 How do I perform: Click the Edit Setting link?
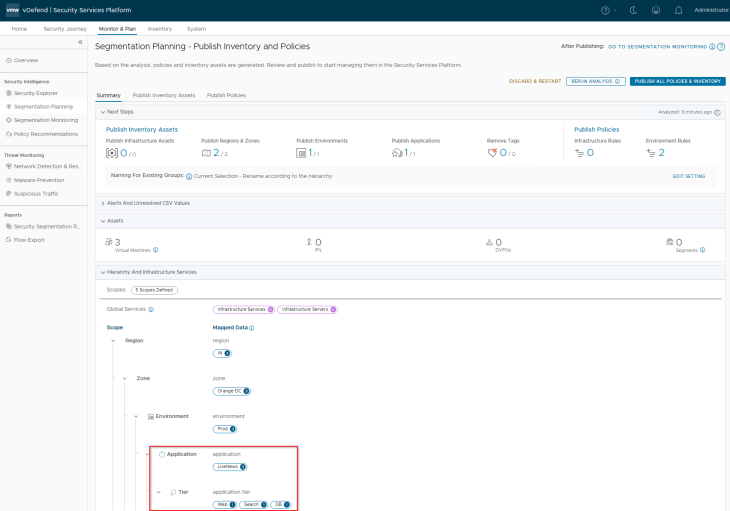[x=688, y=176]
